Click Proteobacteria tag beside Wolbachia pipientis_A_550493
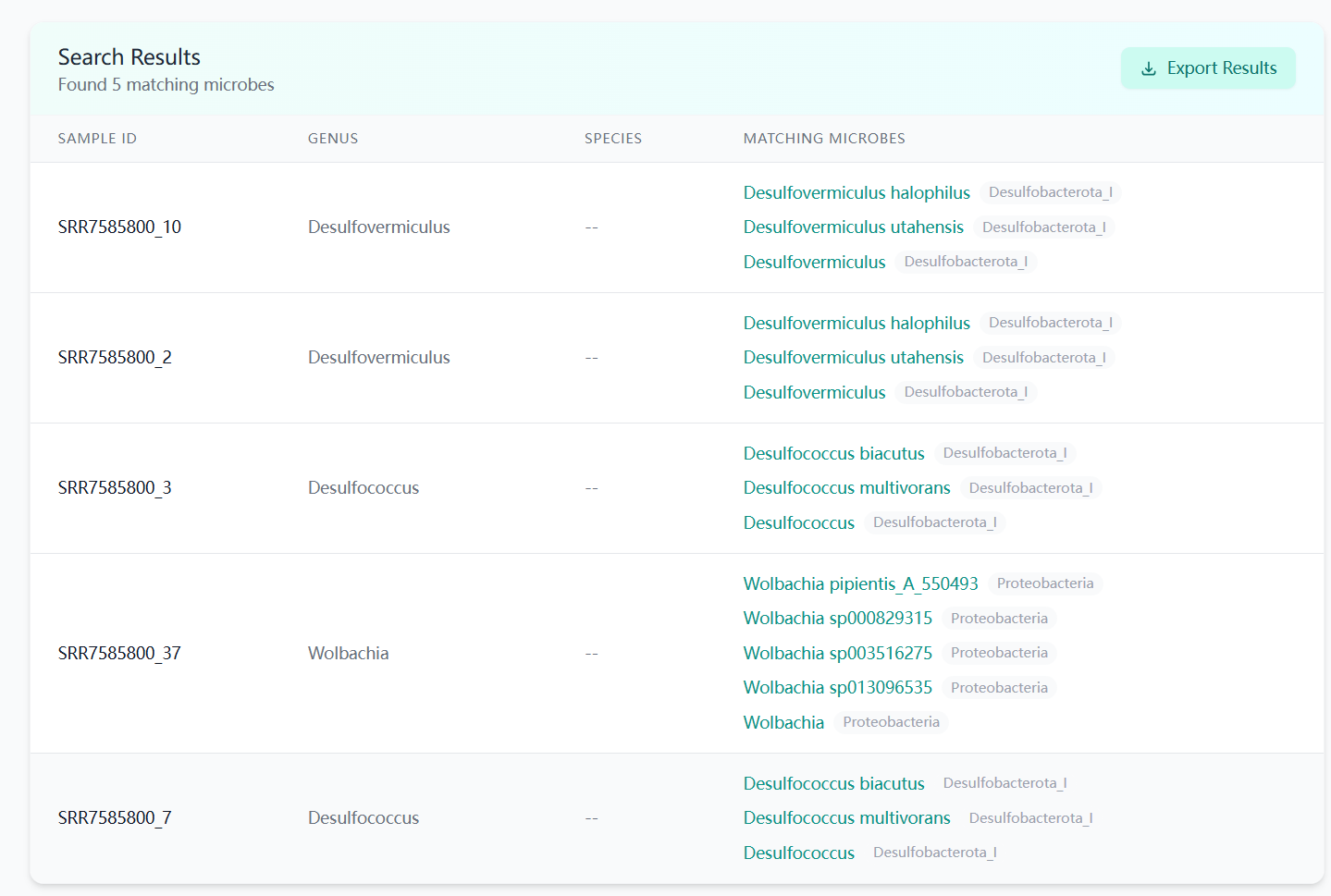 tap(1045, 583)
